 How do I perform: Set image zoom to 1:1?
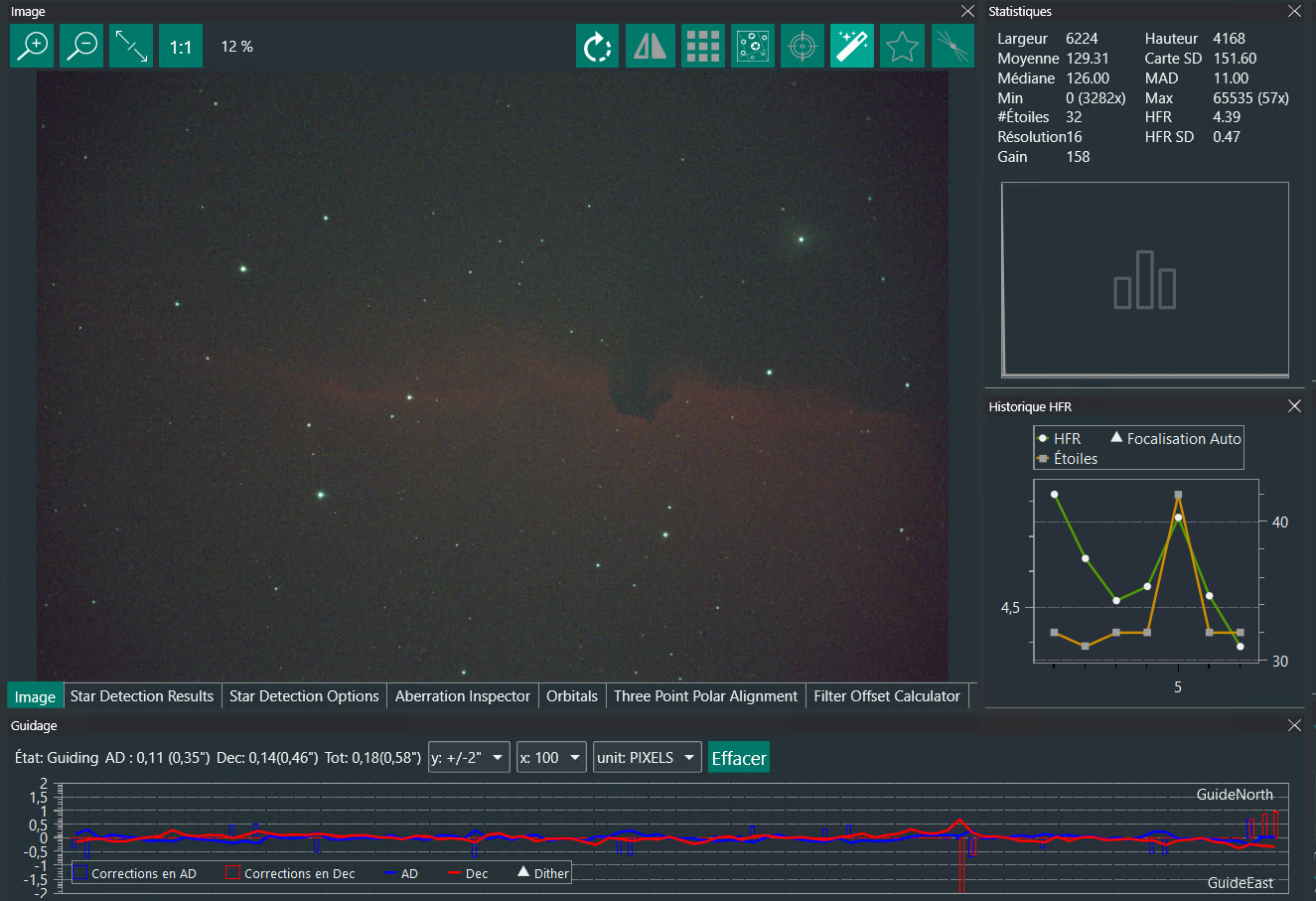coord(181,47)
